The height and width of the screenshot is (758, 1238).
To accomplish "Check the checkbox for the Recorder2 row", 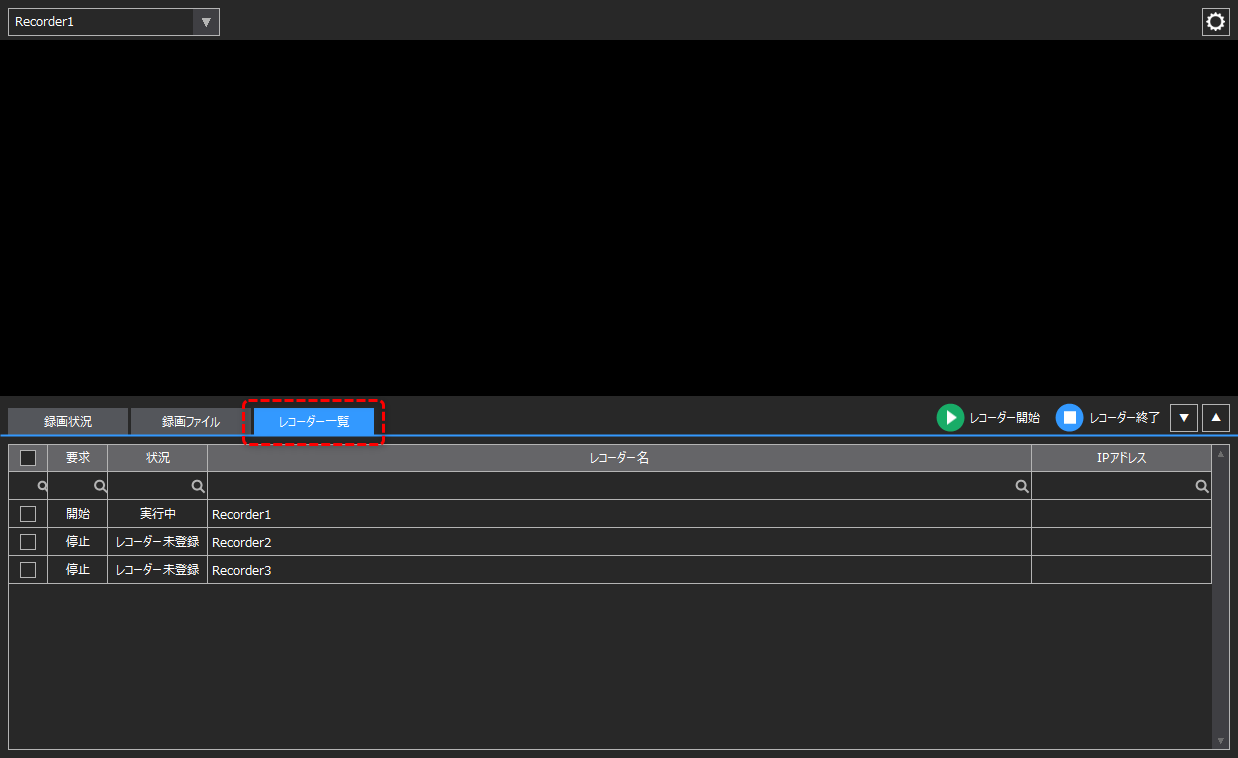I will (27, 542).
